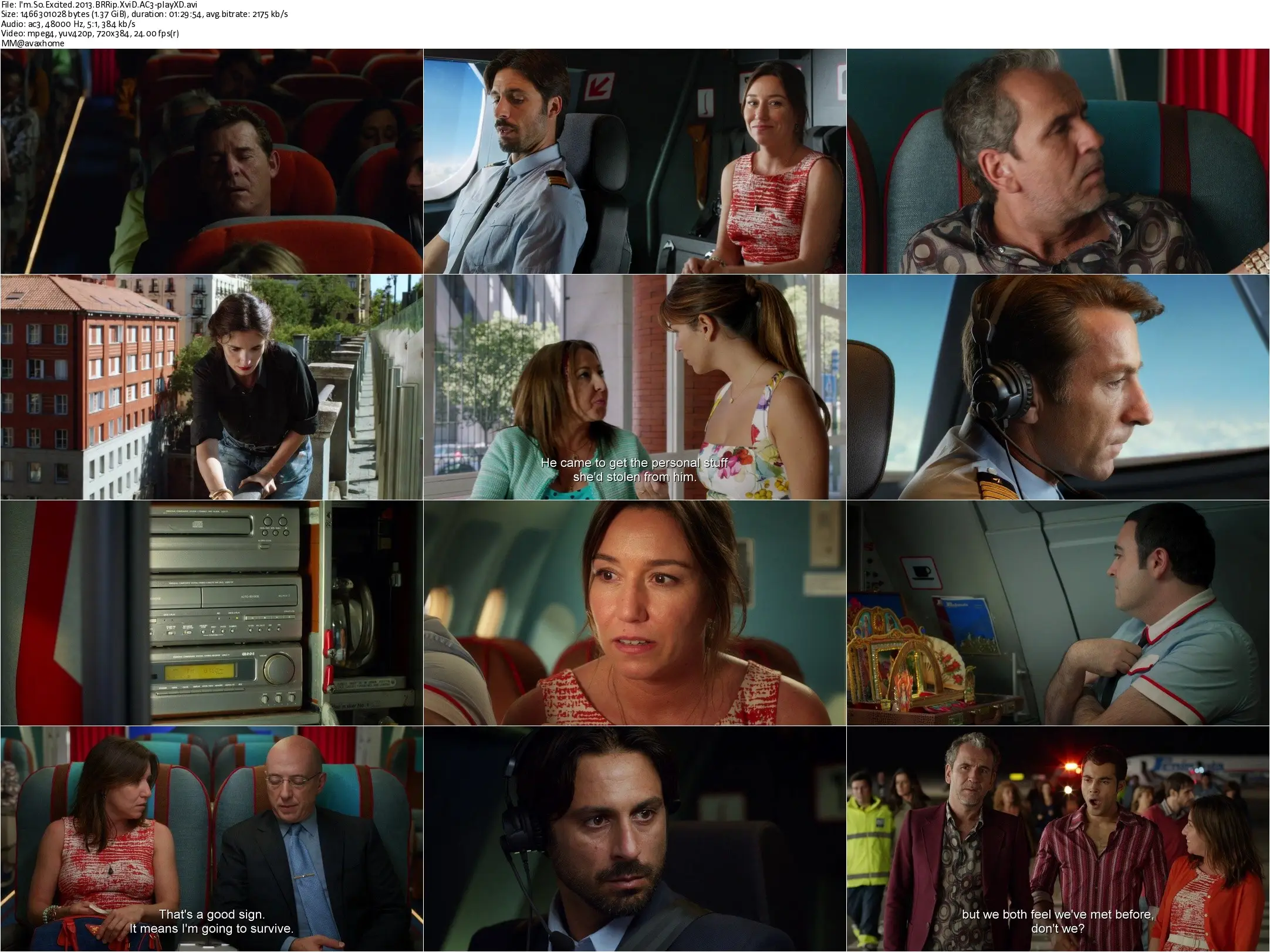Image resolution: width=1270 pixels, height=952 pixels.
Task: Open thumbnail of captain wearing headset
Action: 1058,387
